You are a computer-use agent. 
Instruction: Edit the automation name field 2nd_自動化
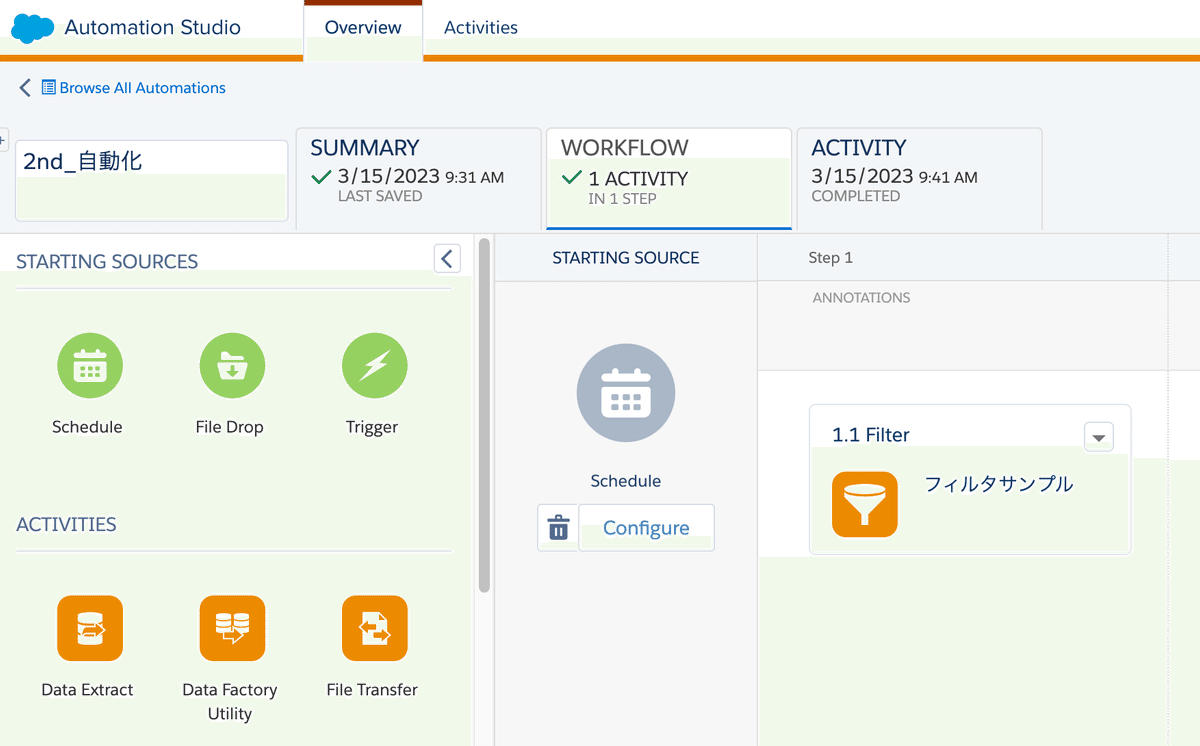(x=152, y=180)
